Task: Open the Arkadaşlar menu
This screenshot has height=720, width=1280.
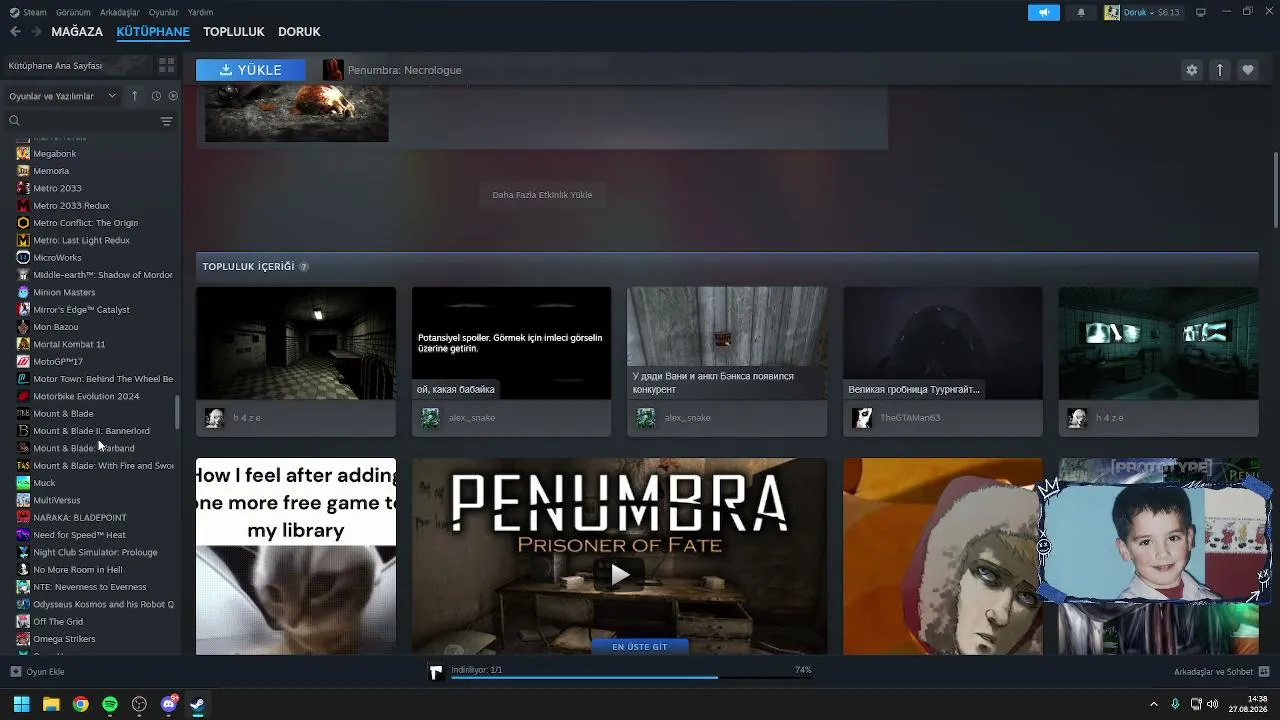Action: tap(120, 12)
